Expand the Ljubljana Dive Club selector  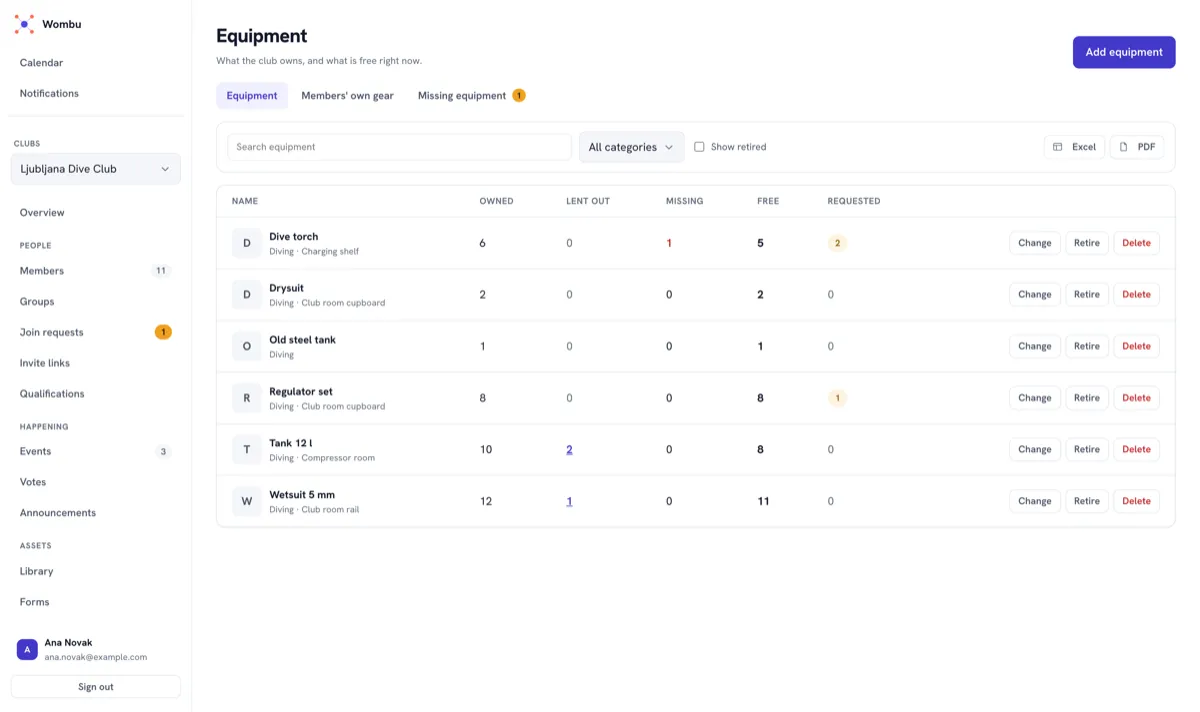tap(96, 169)
